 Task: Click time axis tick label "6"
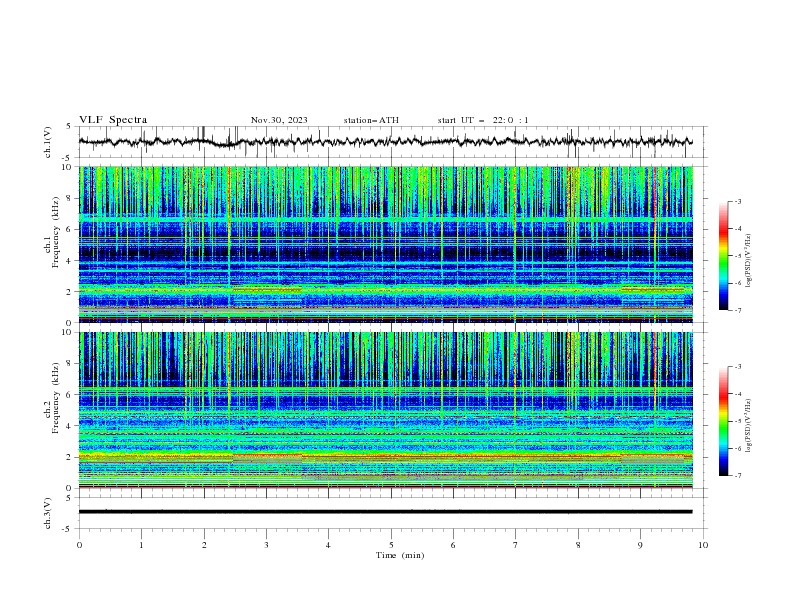coord(453,545)
